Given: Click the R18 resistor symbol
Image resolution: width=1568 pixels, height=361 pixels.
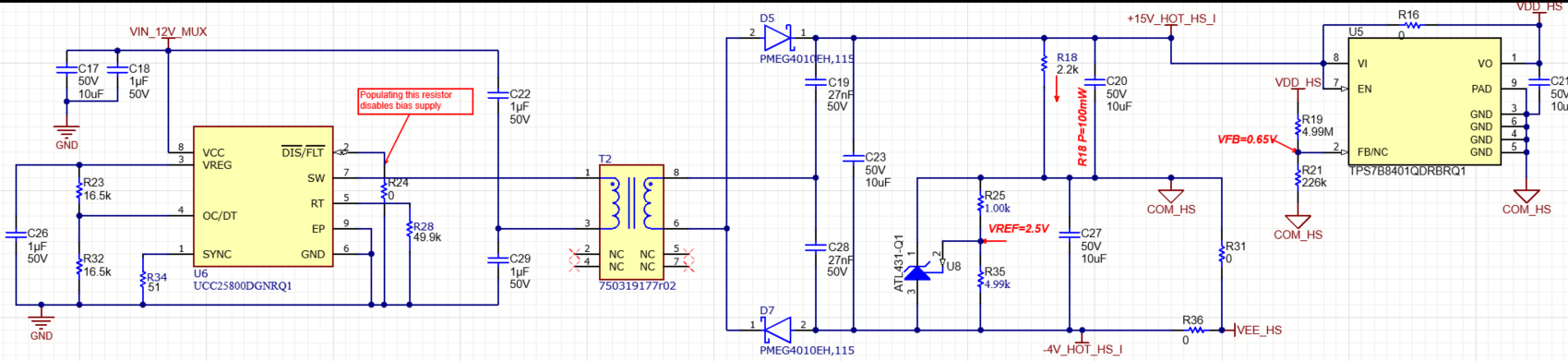Looking at the screenshot, I should click(1044, 64).
